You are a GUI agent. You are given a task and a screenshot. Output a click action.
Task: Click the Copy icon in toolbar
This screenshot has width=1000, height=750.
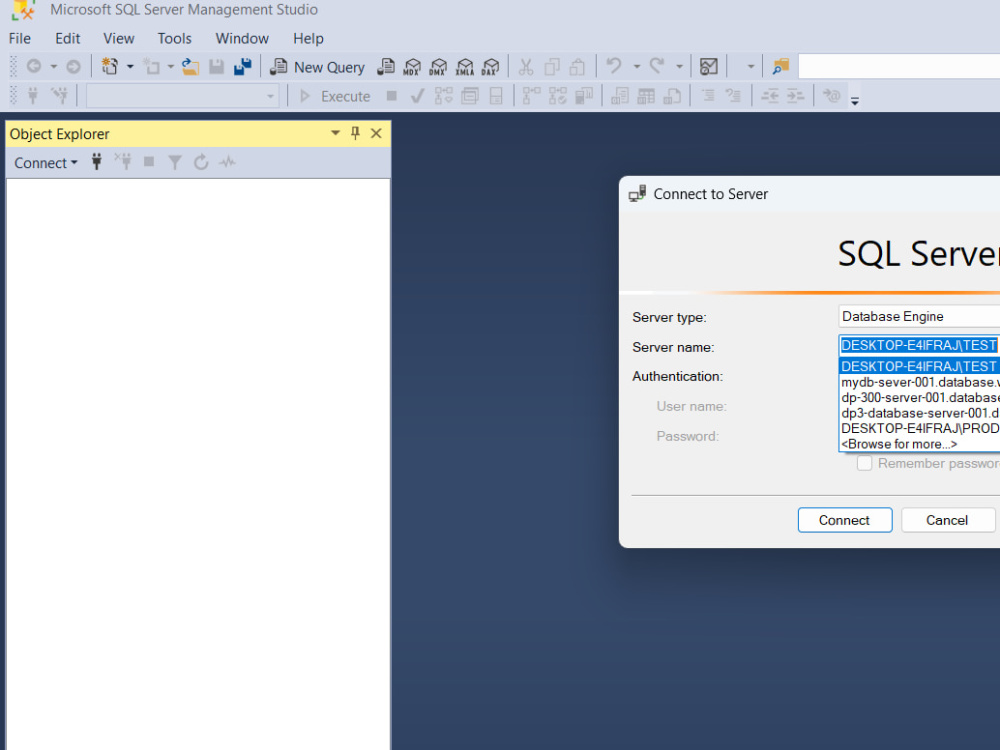(552, 67)
